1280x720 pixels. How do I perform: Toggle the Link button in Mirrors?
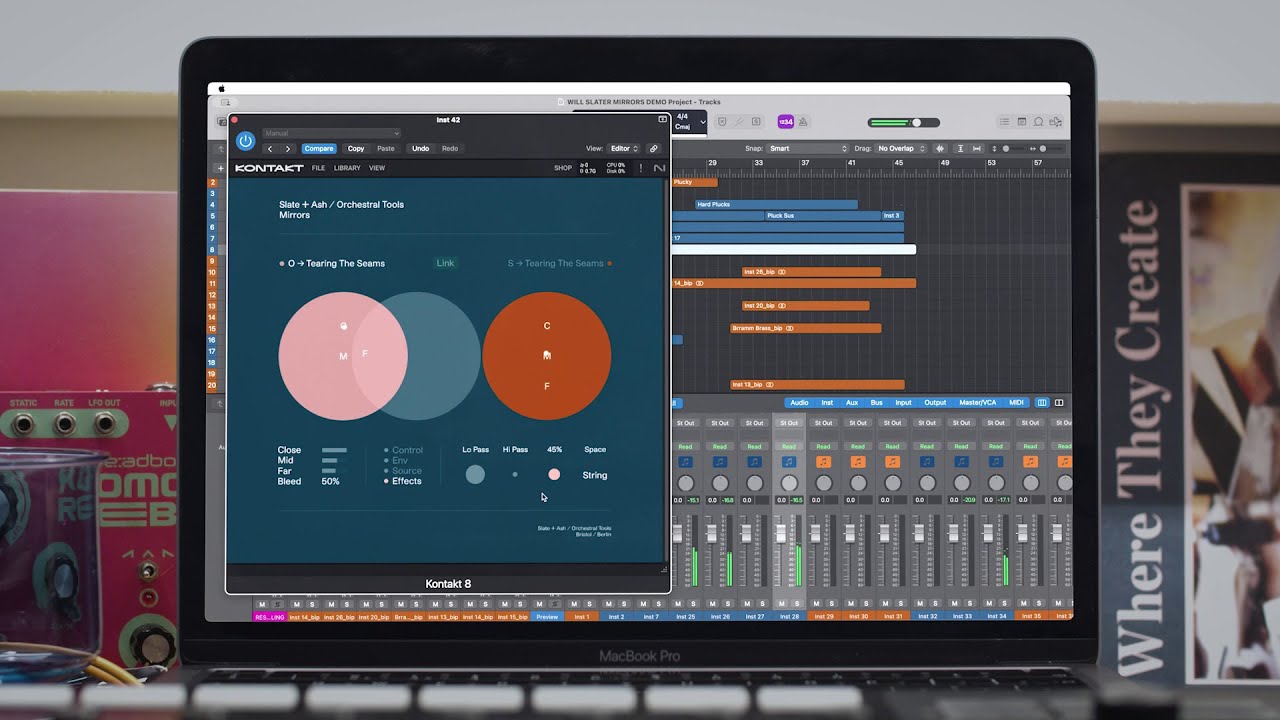445,264
